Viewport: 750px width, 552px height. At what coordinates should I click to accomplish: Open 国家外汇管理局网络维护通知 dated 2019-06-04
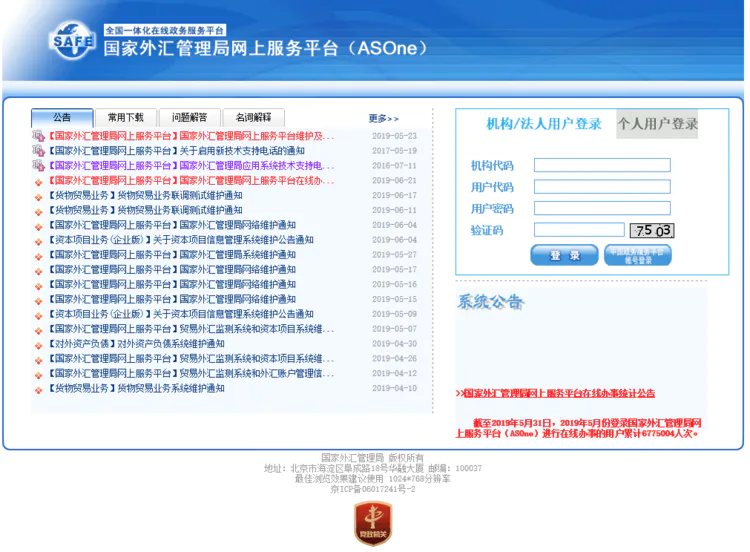[172, 225]
